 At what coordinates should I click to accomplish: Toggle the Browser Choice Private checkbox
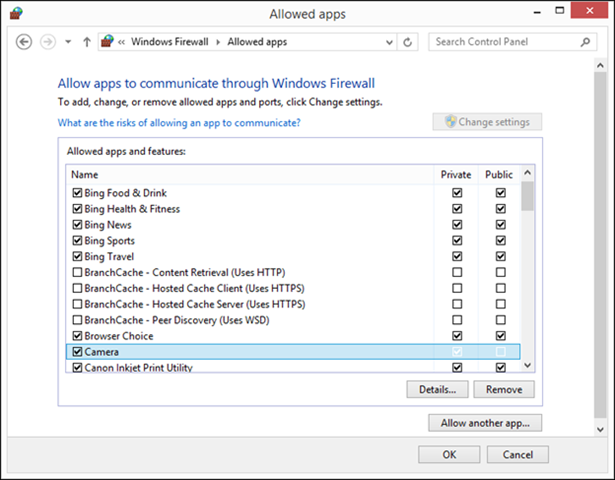point(457,336)
